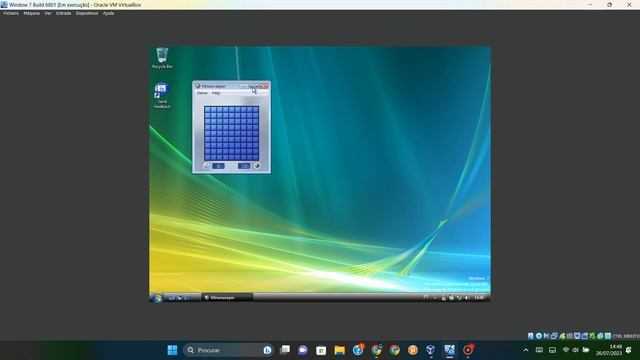The image size is (640, 360).
Task: Click the top-left tile of the minefield
Action: click(x=207, y=109)
